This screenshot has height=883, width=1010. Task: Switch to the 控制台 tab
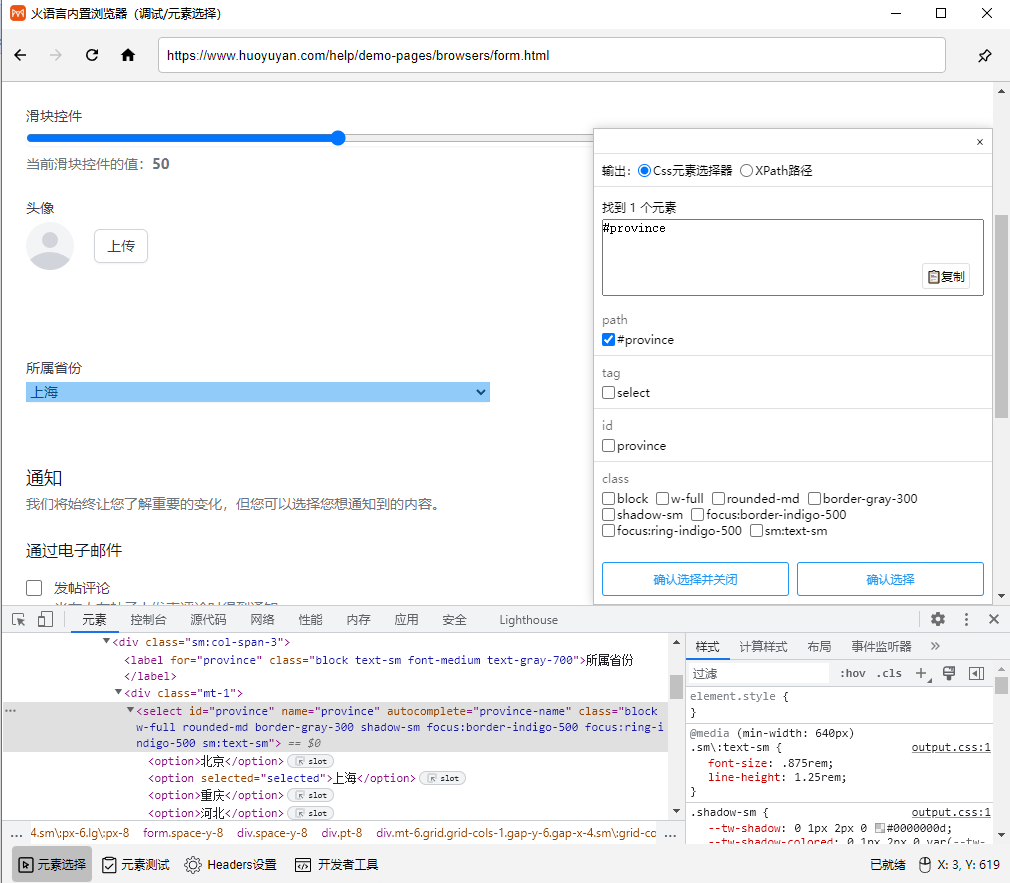click(148, 620)
